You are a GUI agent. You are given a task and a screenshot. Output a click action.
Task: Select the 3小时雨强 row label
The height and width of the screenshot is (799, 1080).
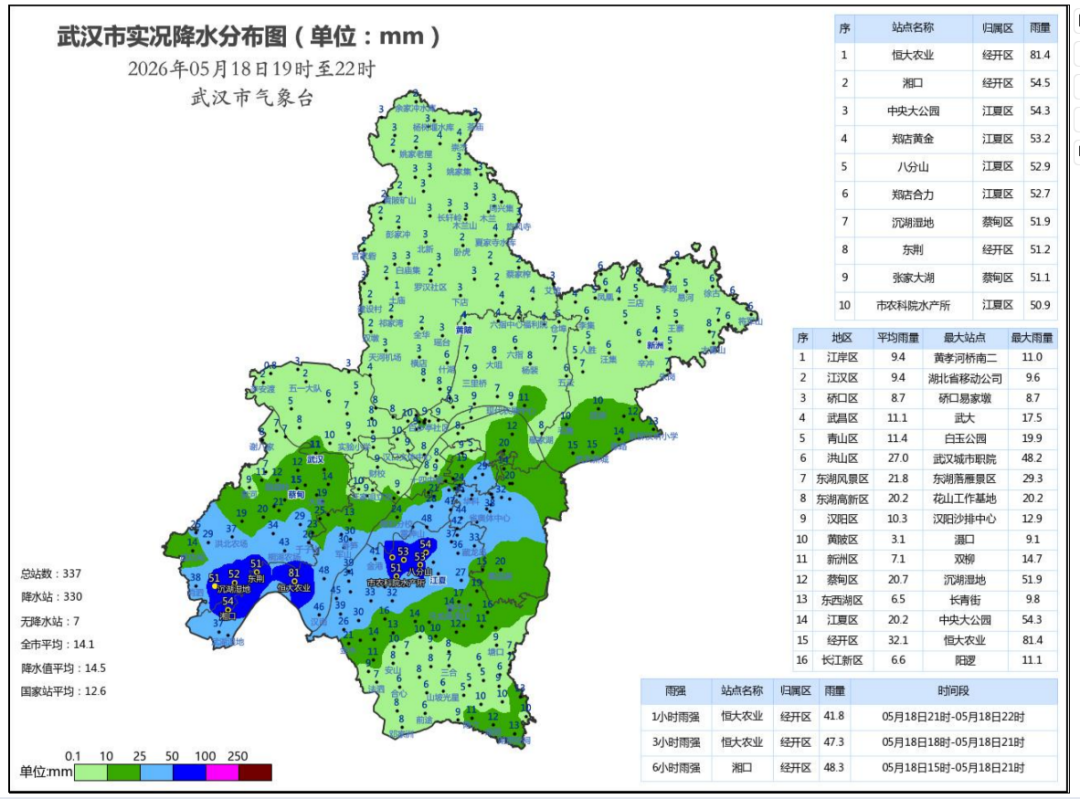(x=676, y=743)
